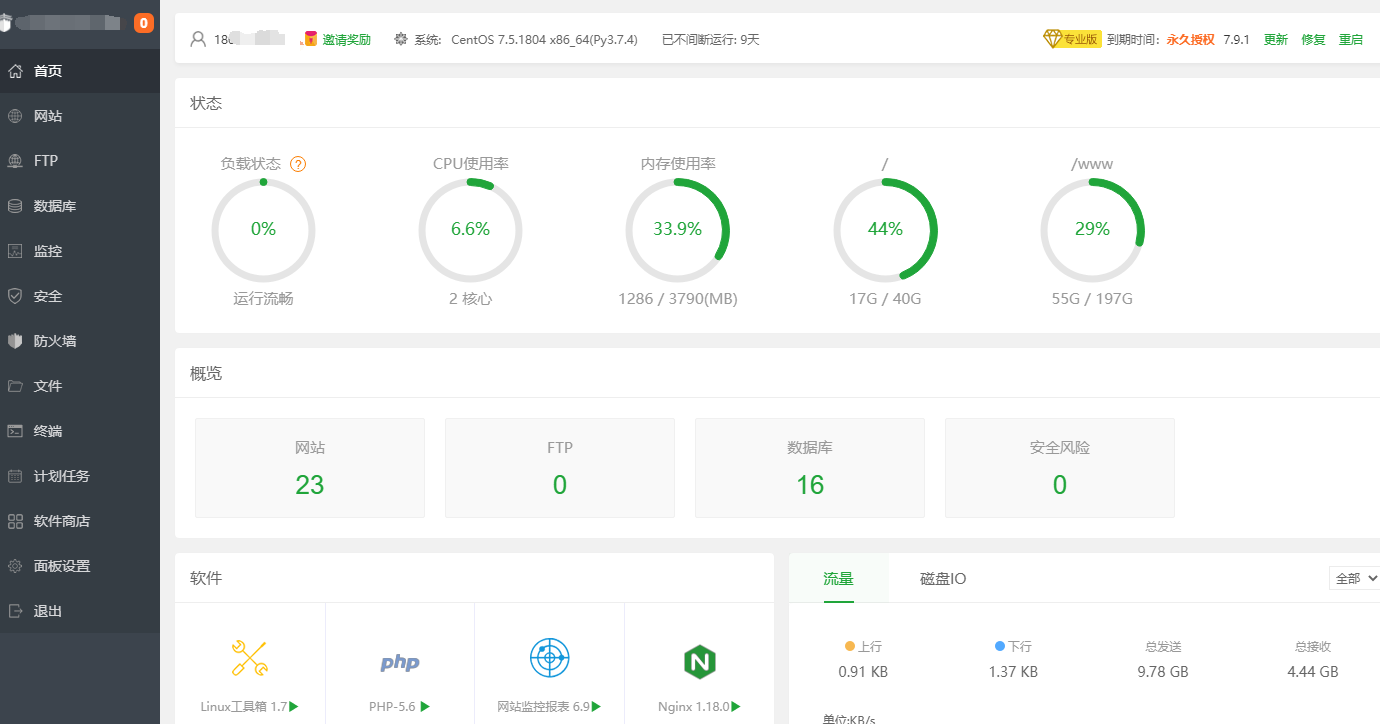Open the PHP-5.6 software icon
The height and width of the screenshot is (724, 1380).
click(399, 662)
